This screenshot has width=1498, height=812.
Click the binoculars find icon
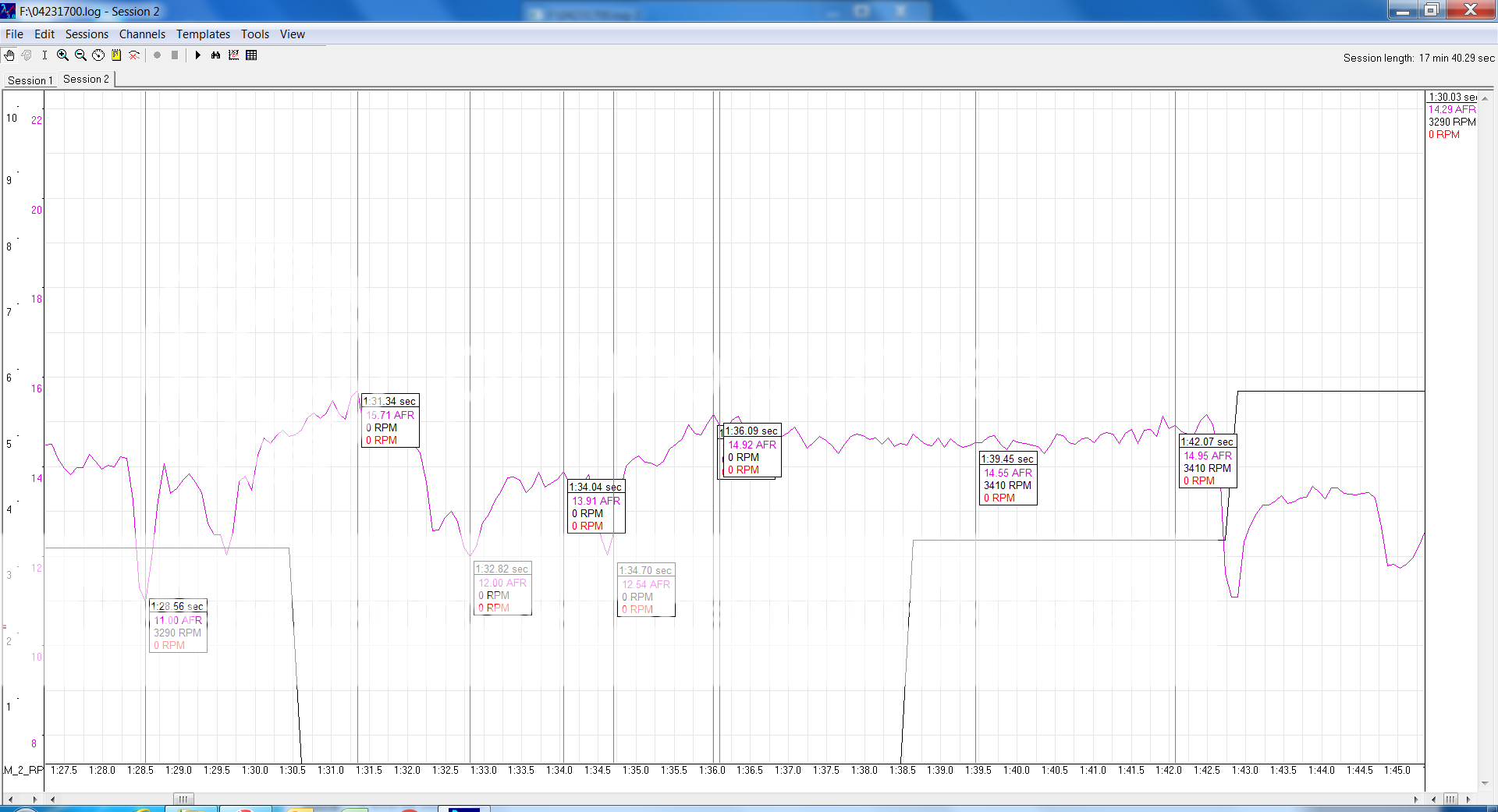[216, 55]
